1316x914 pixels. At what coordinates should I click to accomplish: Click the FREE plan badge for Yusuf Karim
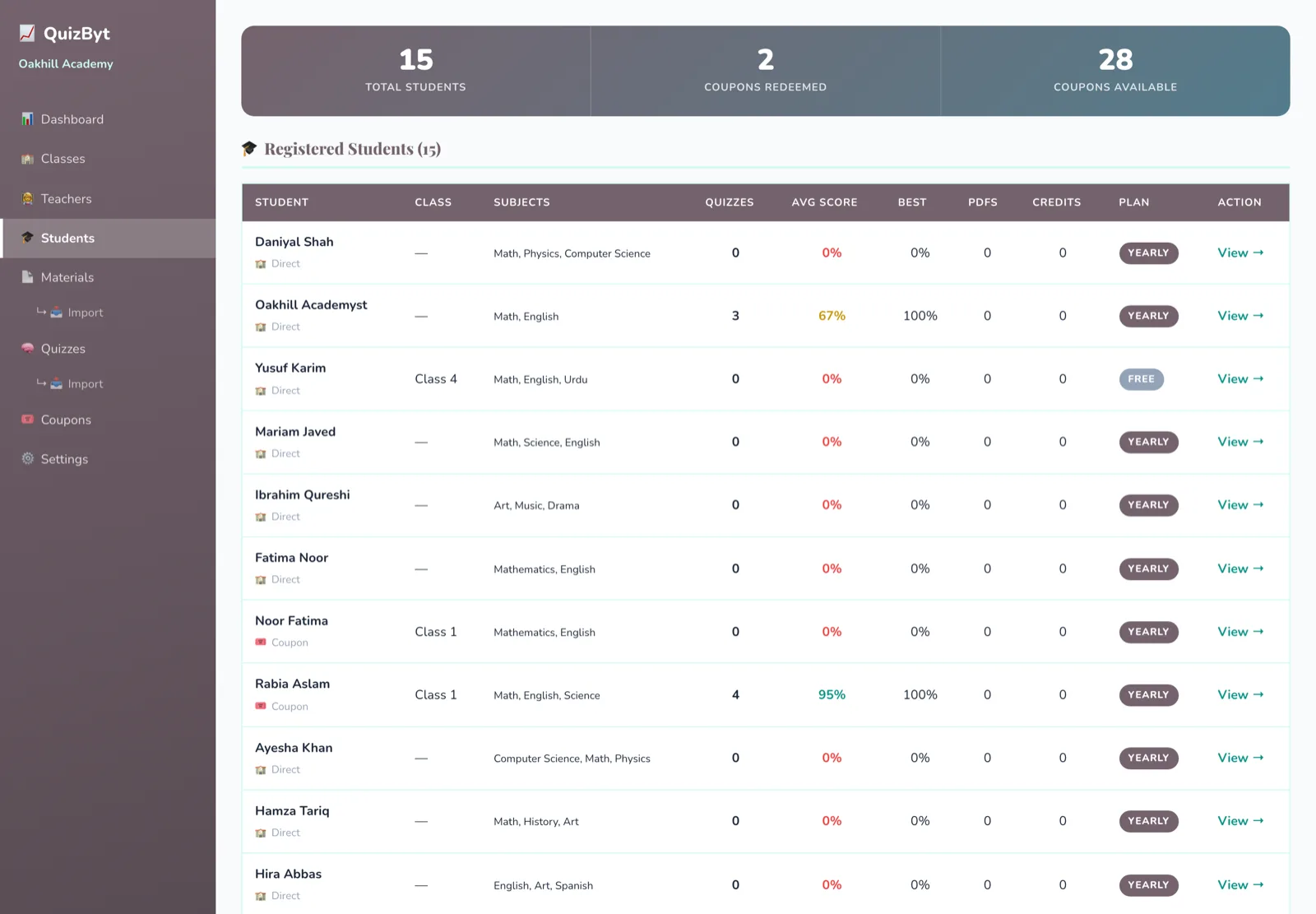[1141, 379]
